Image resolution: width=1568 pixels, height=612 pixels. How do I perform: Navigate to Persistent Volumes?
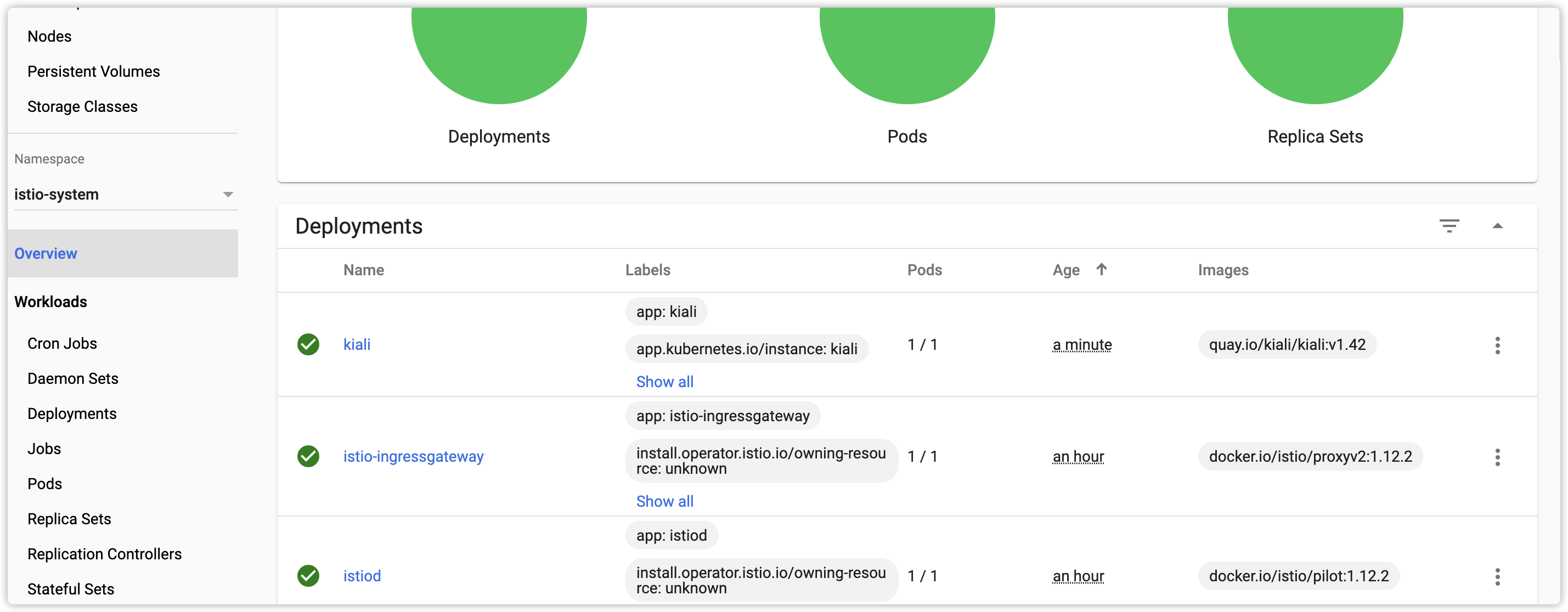pos(94,71)
